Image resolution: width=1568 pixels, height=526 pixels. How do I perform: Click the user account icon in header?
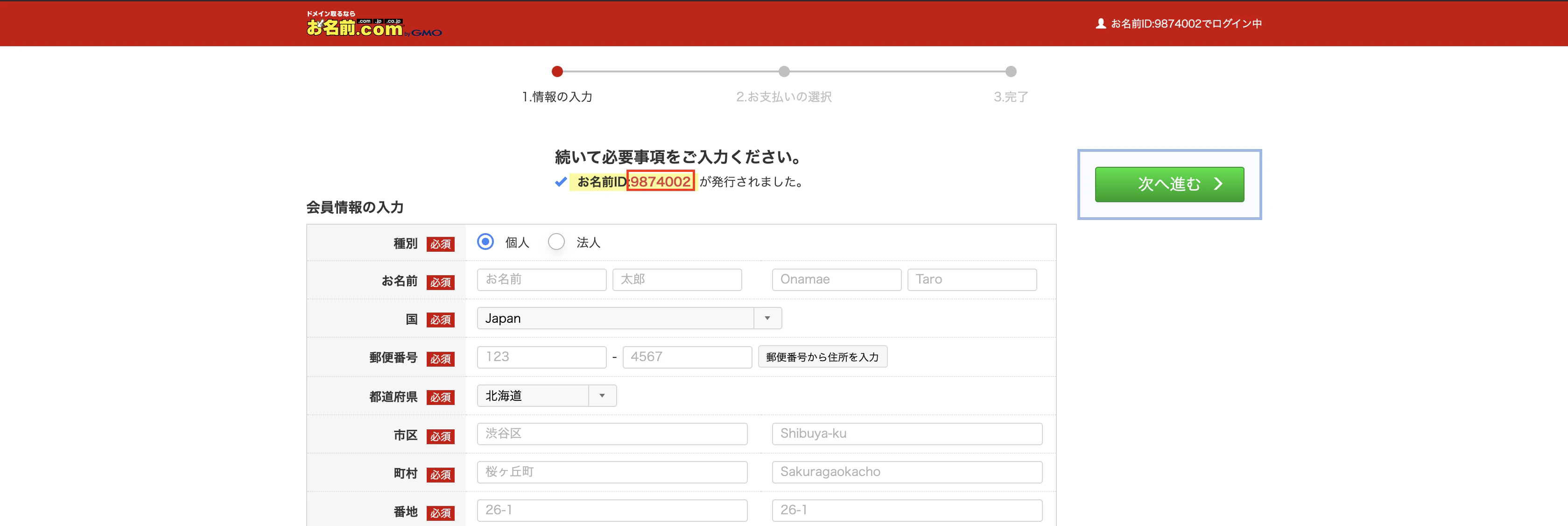[1102, 23]
